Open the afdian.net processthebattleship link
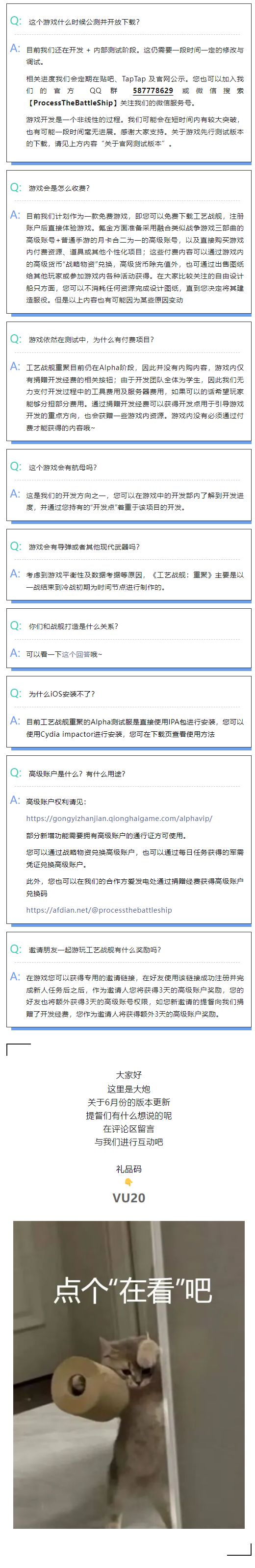The height and width of the screenshot is (1568, 255). 99,910
